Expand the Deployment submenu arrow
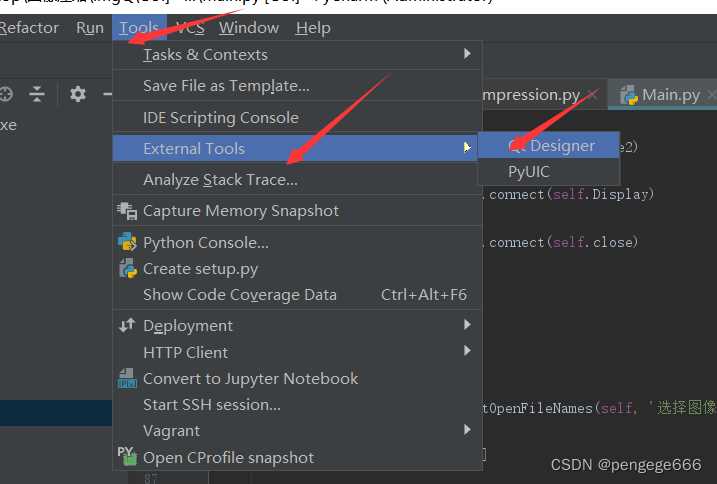Screen dimensions: 717x484 [467, 325]
